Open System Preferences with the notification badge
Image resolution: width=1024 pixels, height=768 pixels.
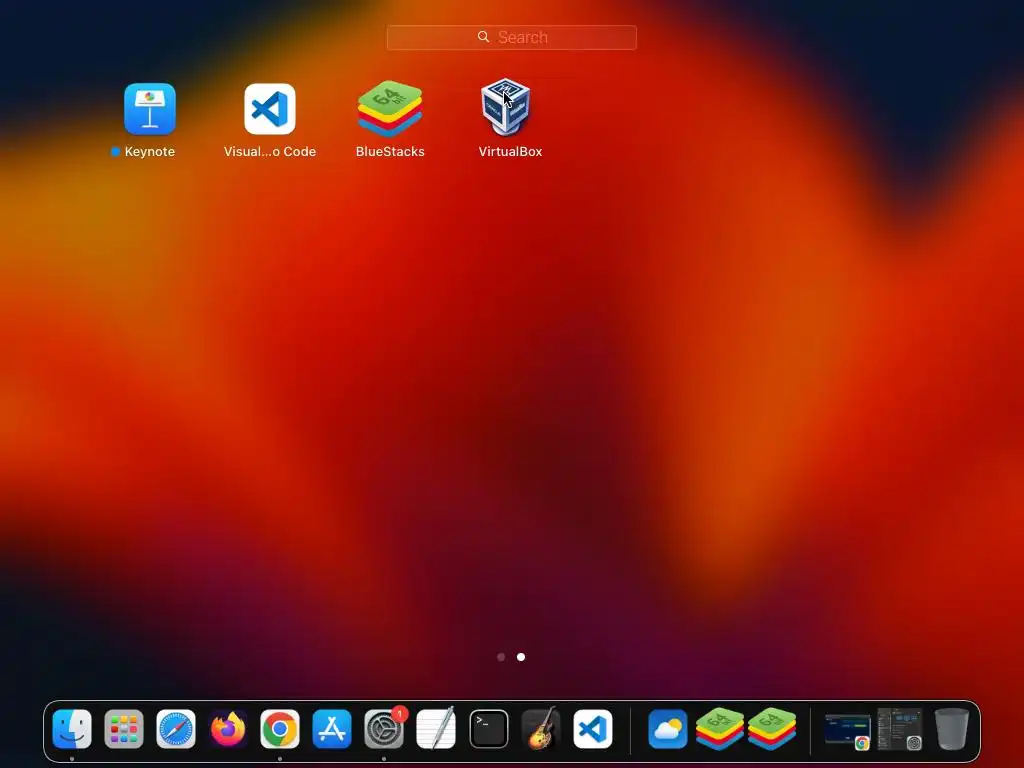point(384,729)
